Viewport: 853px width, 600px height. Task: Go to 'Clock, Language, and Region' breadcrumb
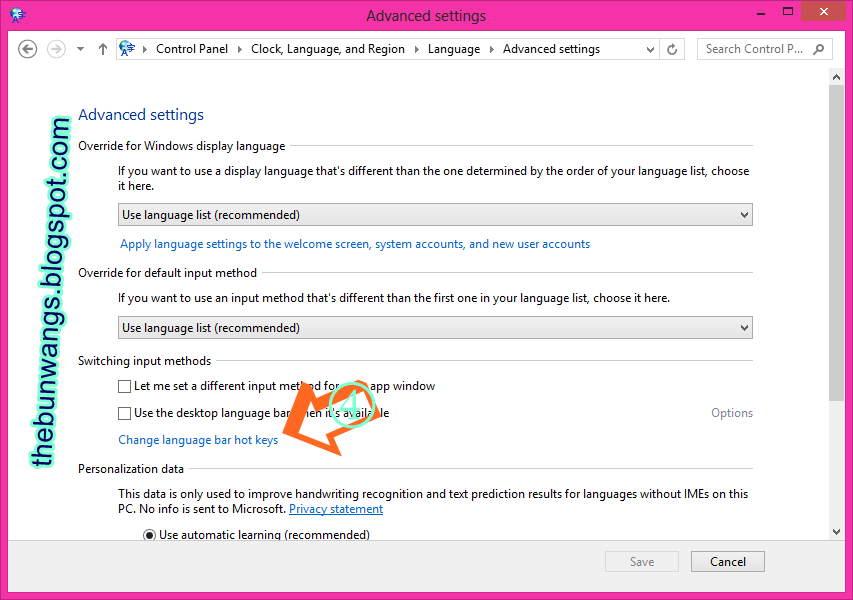327,48
